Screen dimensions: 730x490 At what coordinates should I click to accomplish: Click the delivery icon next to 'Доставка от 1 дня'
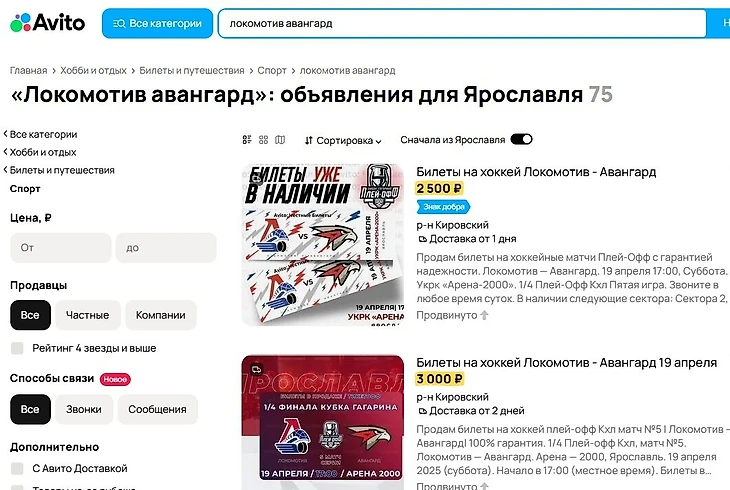tap(422, 239)
